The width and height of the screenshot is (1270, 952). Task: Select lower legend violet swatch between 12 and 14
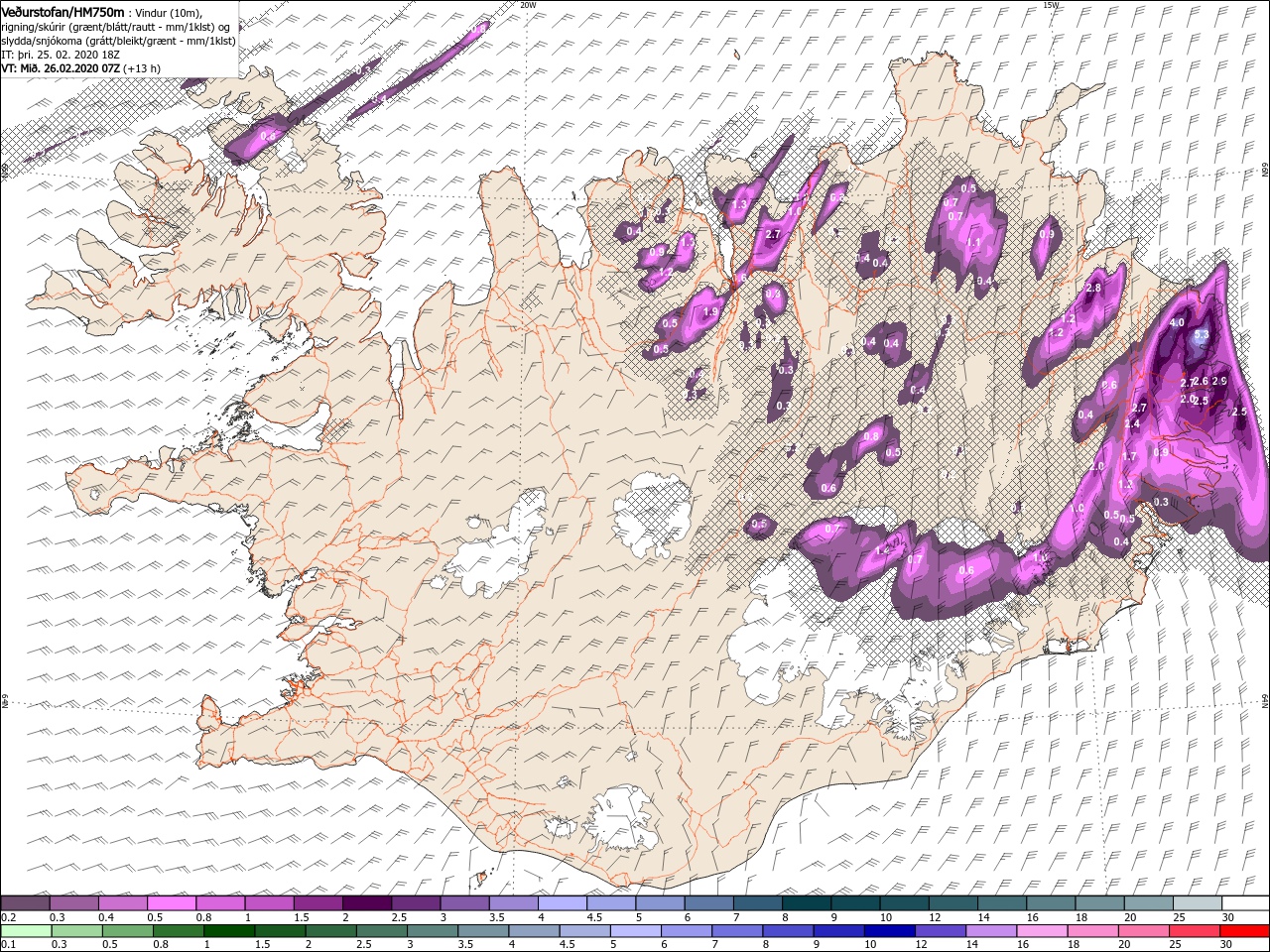[938, 931]
